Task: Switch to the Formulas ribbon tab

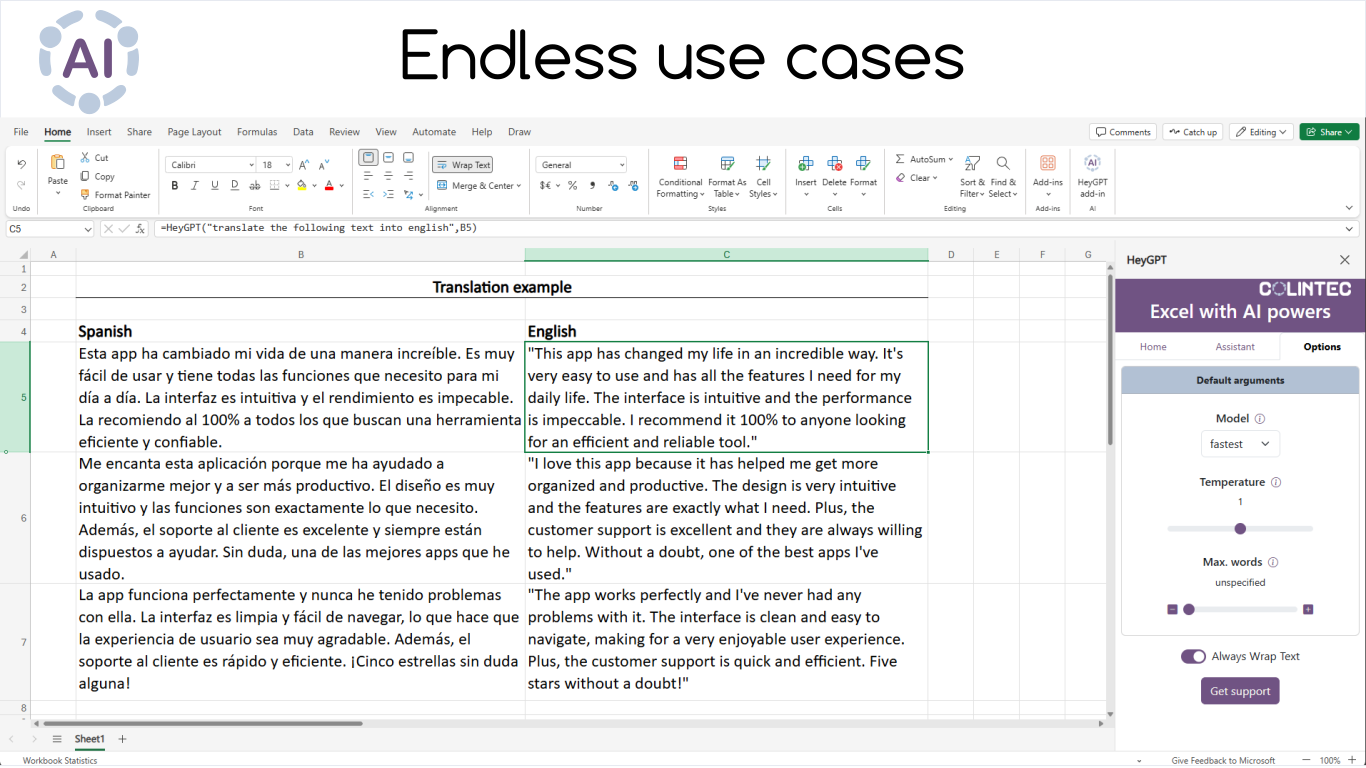Action: click(257, 132)
